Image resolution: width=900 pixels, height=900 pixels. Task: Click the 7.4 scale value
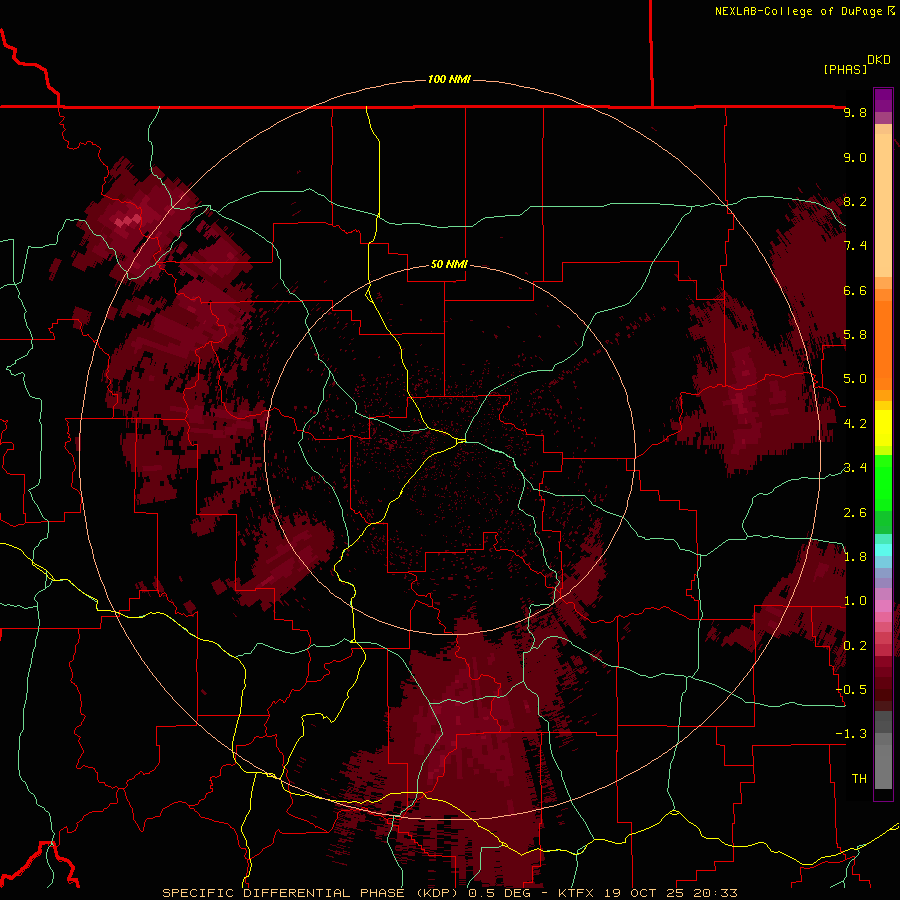tap(855, 246)
